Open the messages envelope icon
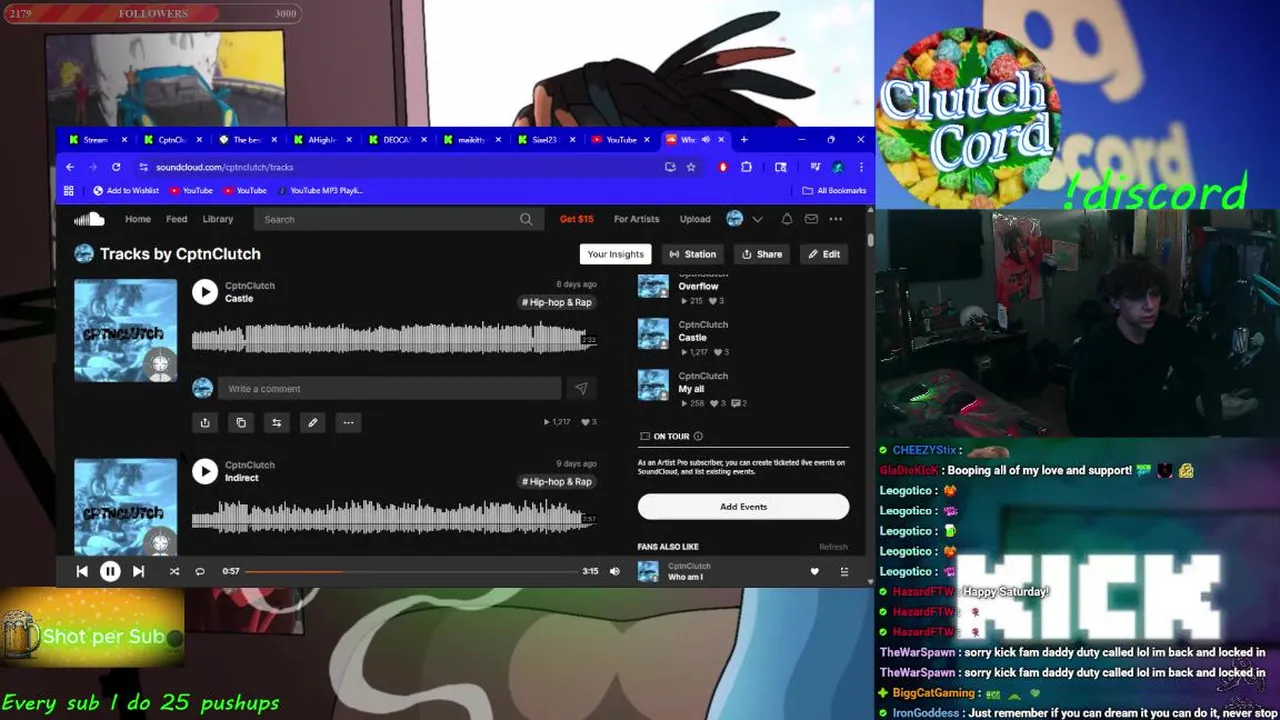This screenshot has height=720, width=1280. (811, 219)
